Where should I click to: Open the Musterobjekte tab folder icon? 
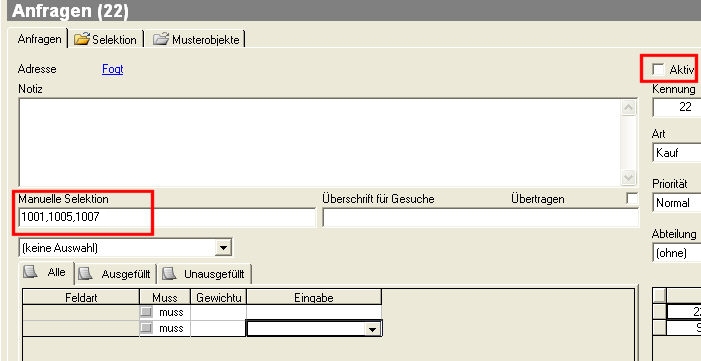160,39
